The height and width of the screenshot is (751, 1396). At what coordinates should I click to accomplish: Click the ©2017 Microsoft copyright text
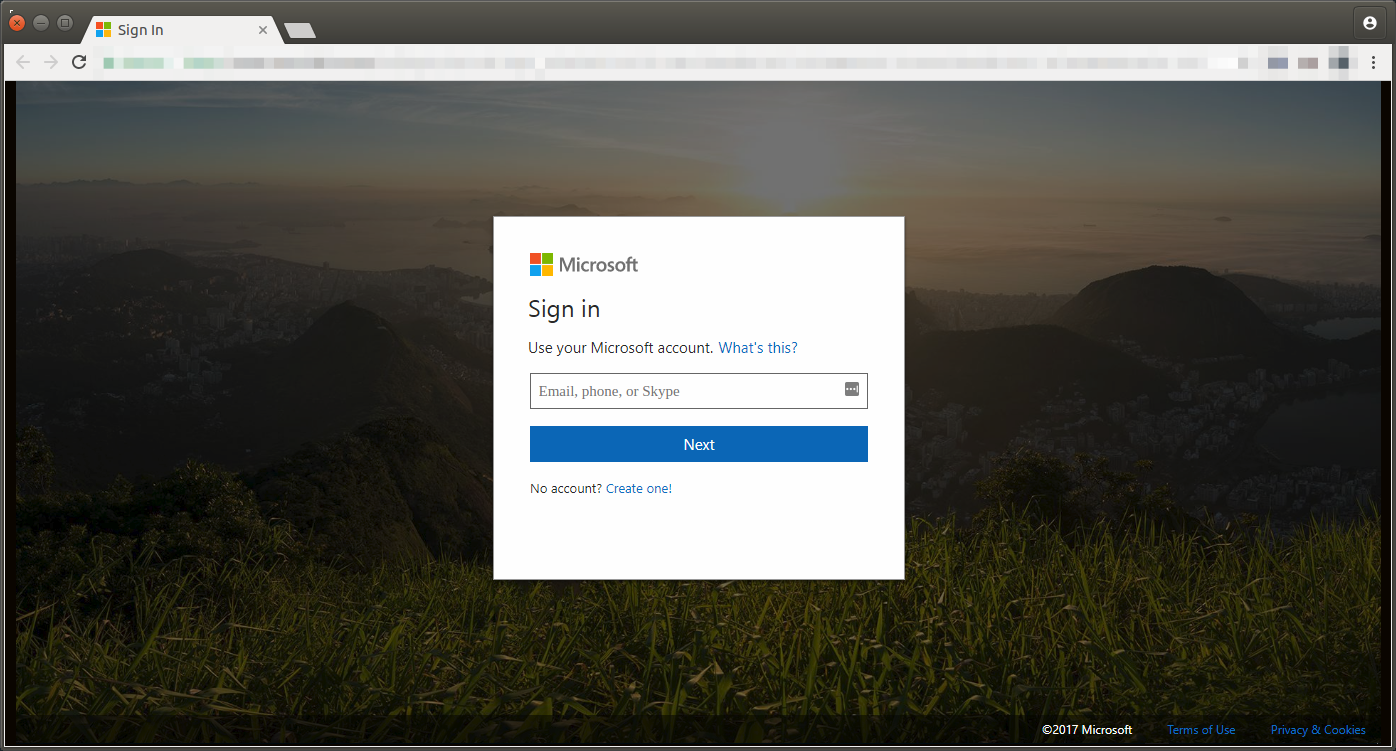(1087, 729)
